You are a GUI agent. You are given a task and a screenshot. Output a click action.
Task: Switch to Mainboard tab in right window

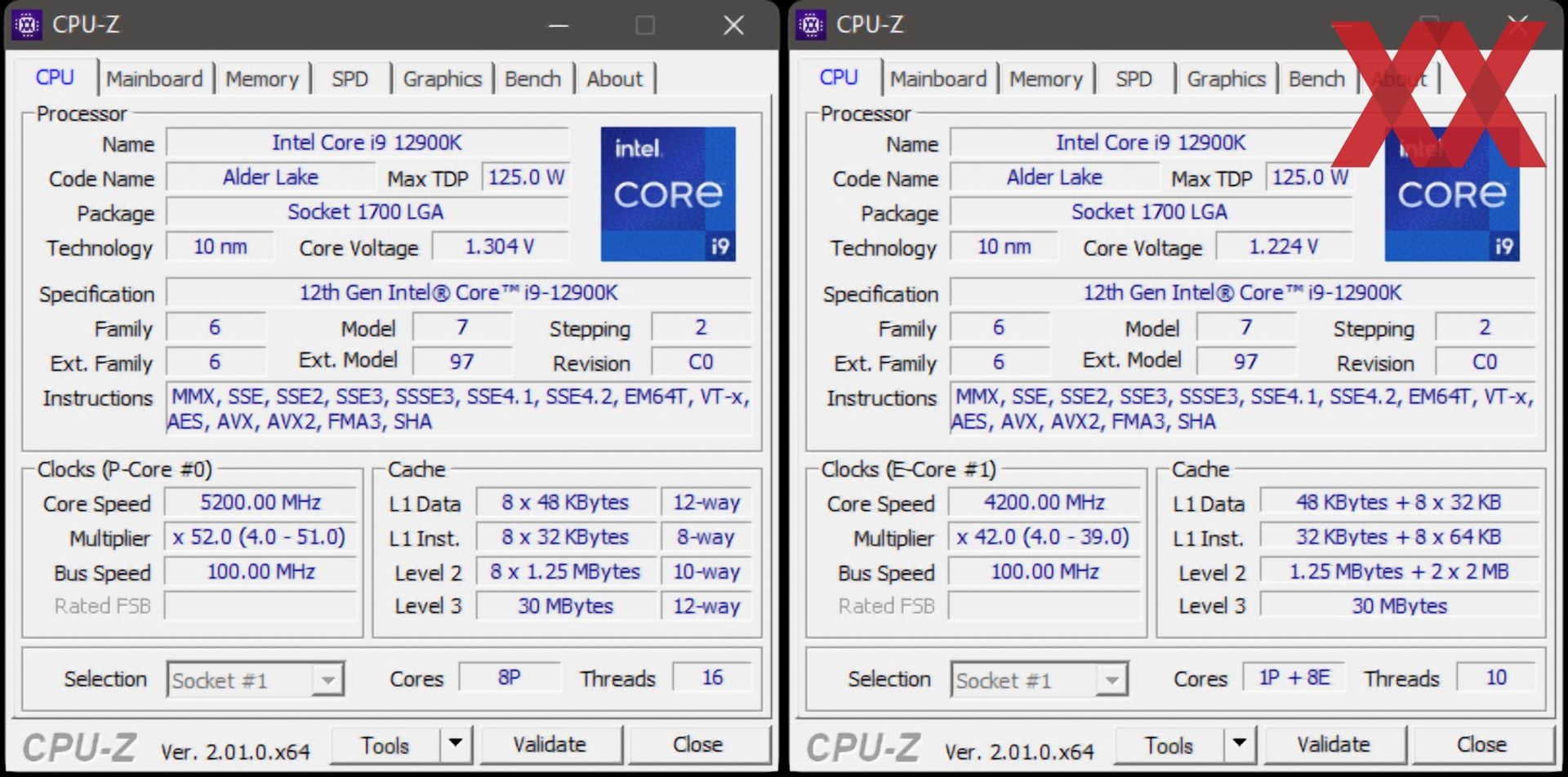click(x=938, y=79)
